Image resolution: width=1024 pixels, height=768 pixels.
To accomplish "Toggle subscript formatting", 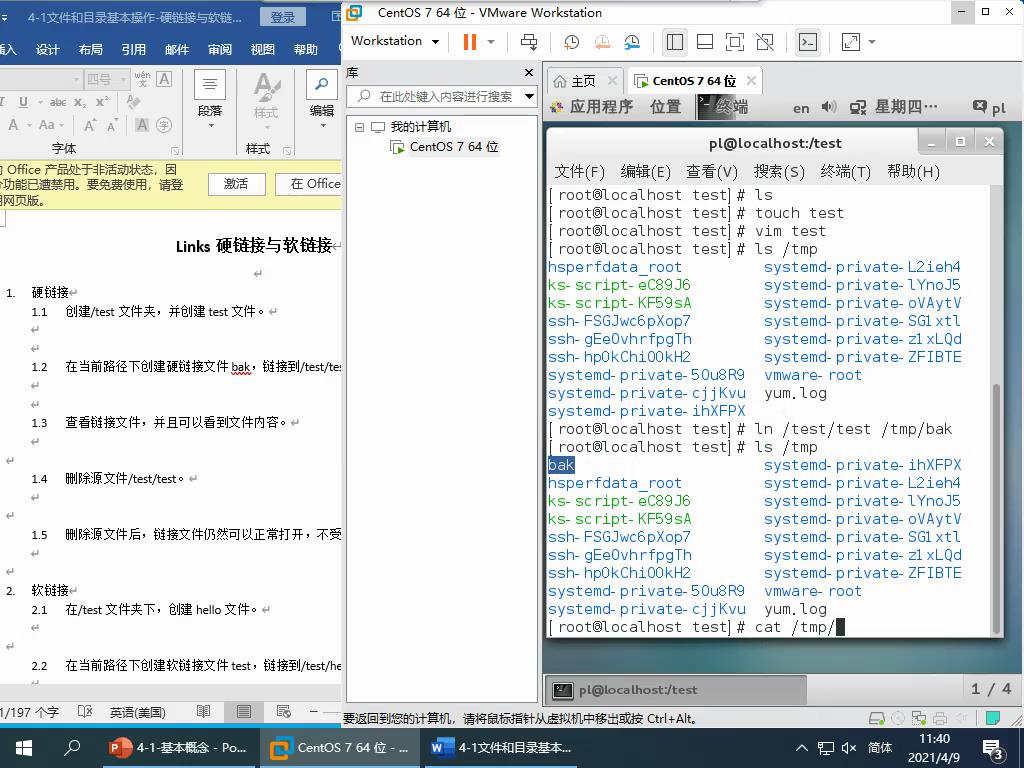I will tap(78, 102).
